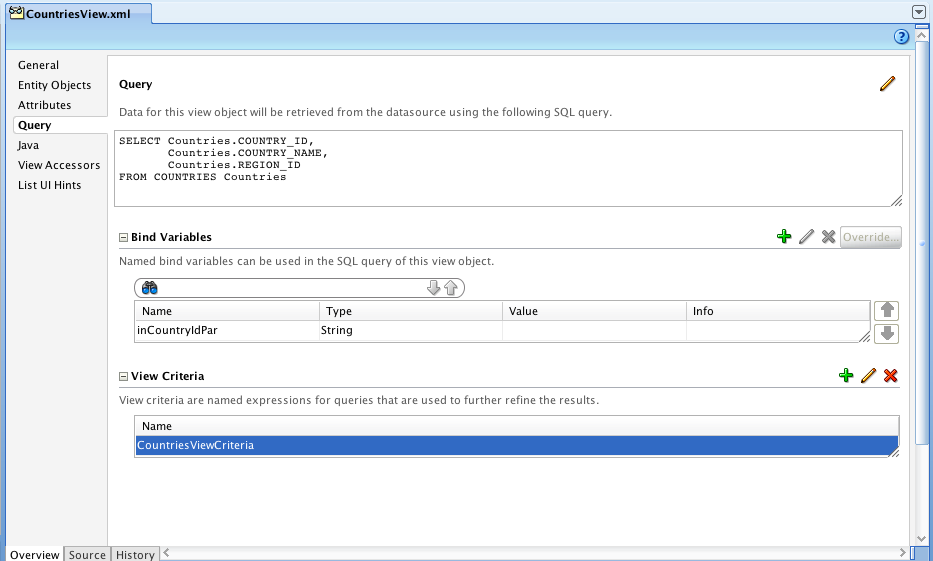The height and width of the screenshot is (561, 933).
Task: Move bind variable up in list
Action: (887, 311)
